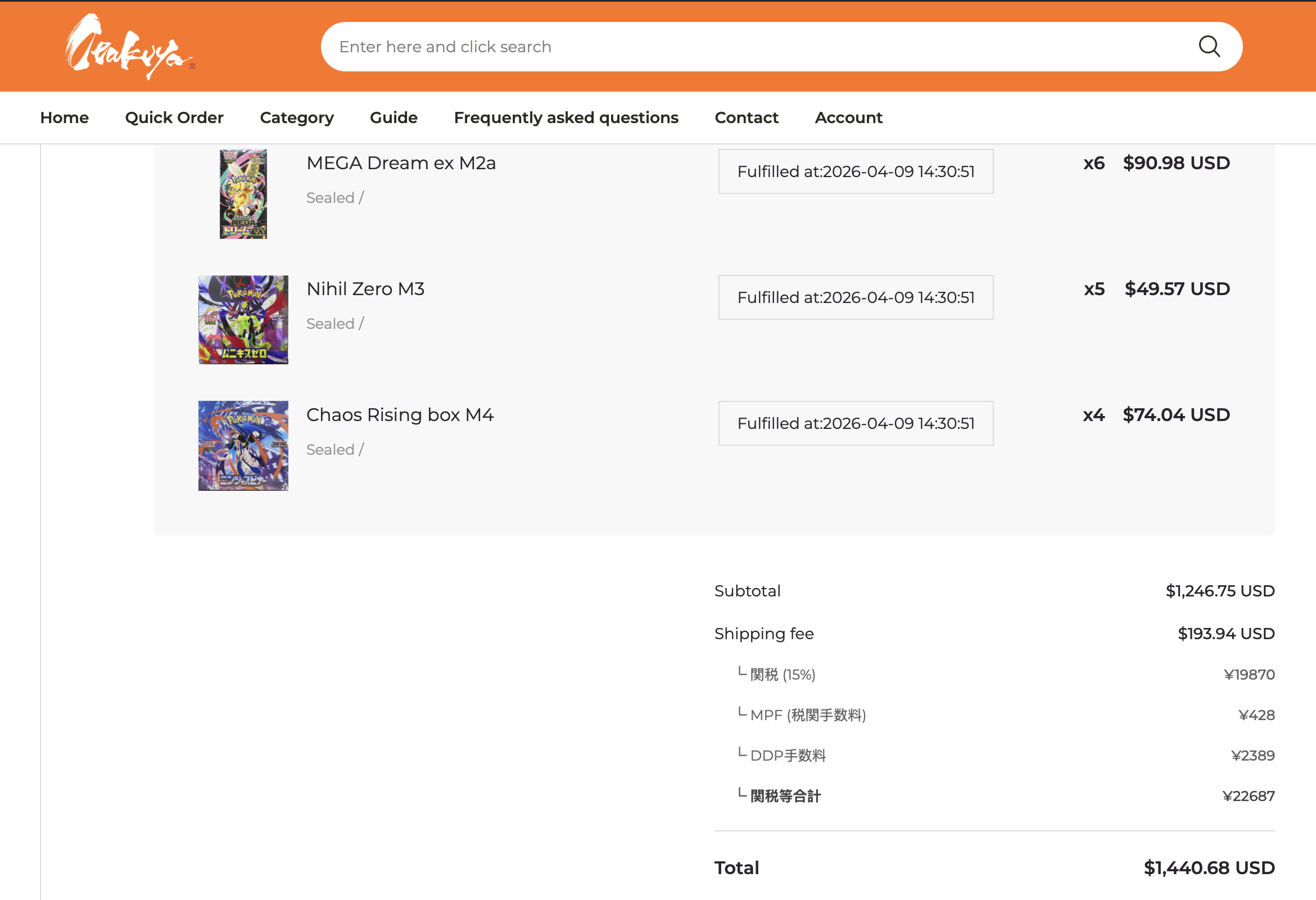The width and height of the screenshot is (1316, 900).
Task: Click the magnifying glass search icon
Action: click(x=1209, y=47)
